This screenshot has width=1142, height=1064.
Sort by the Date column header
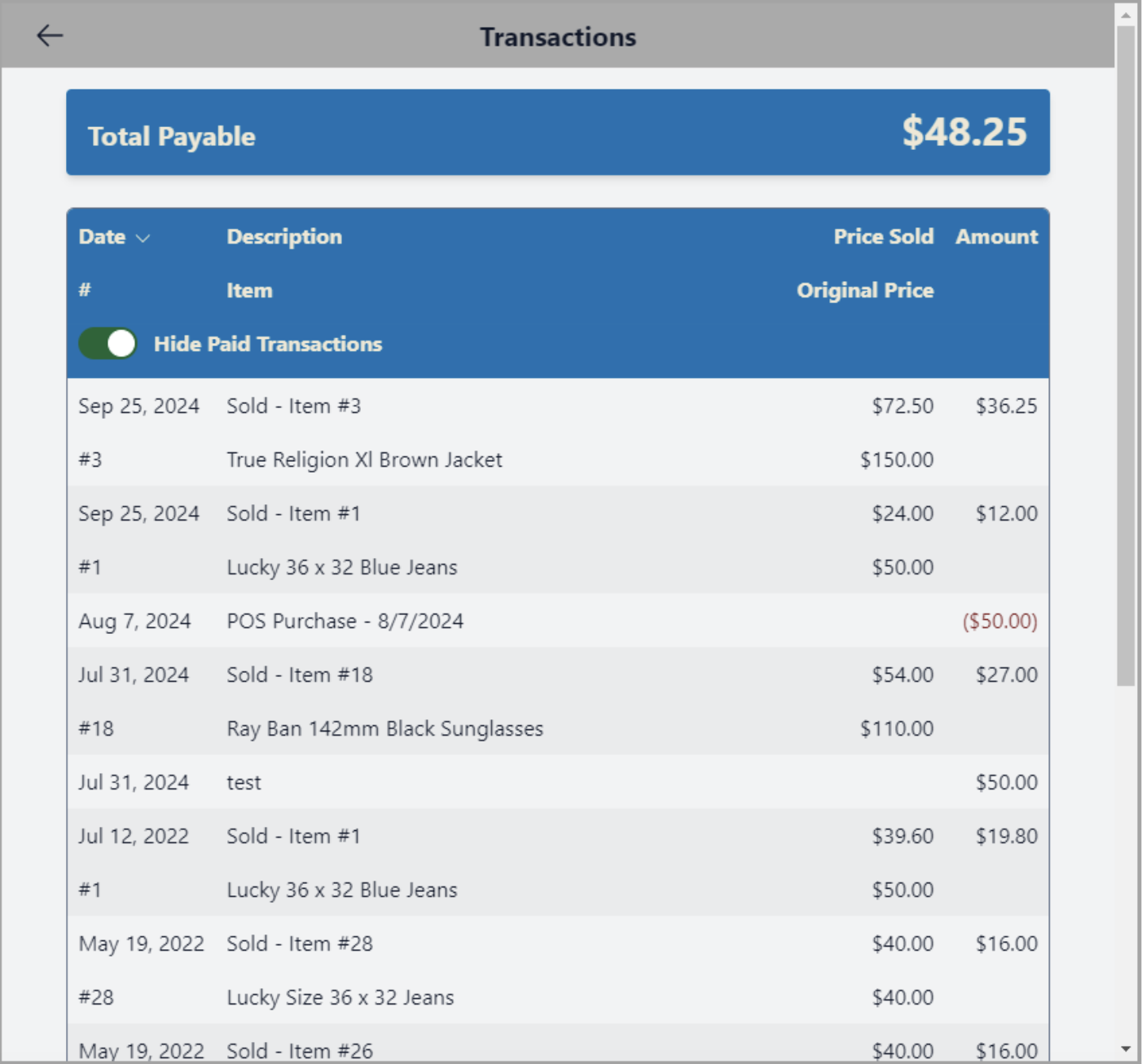click(x=103, y=237)
